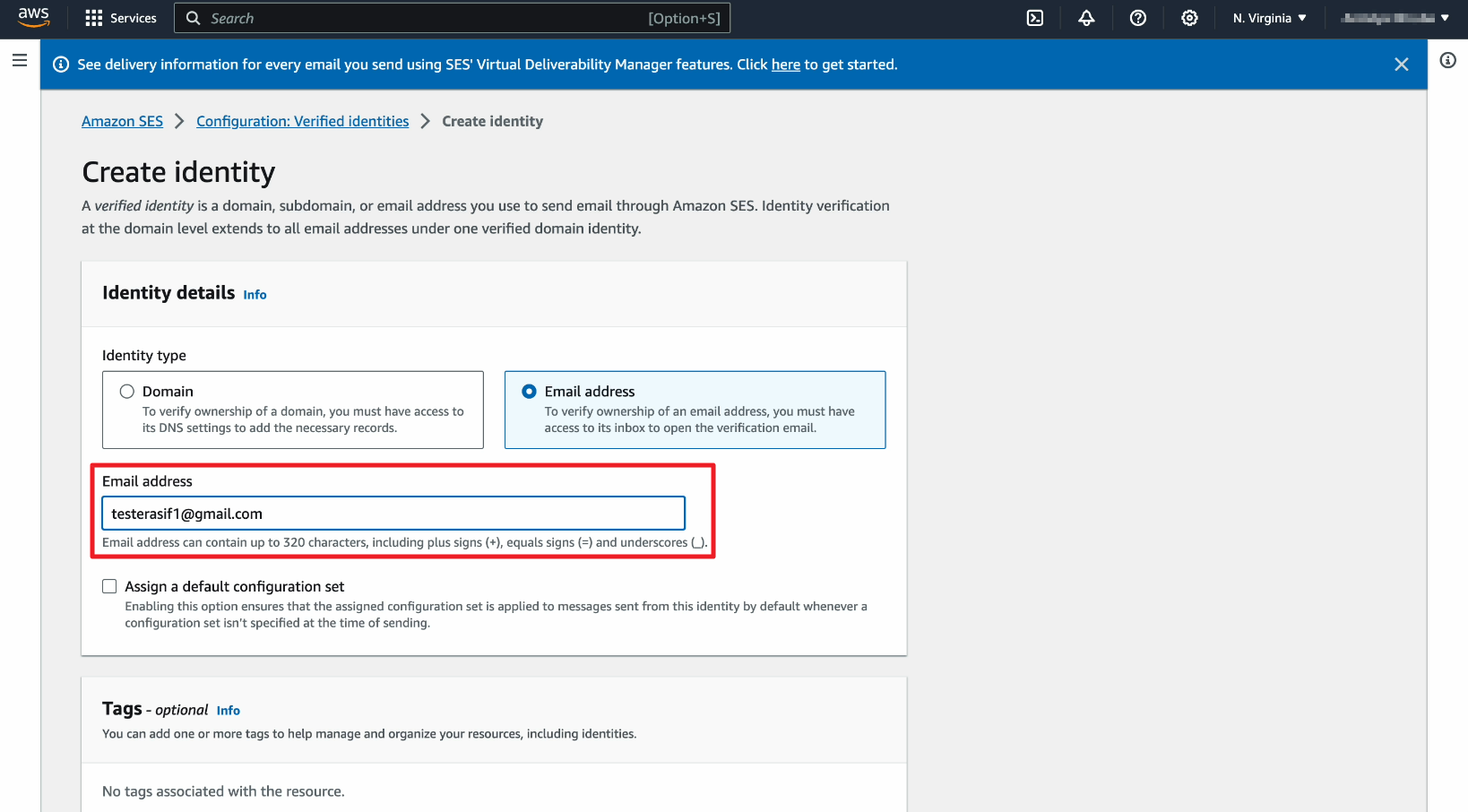Dismiss the blue delivery information banner
This screenshot has height=812, width=1468.
click(1401, 65)
